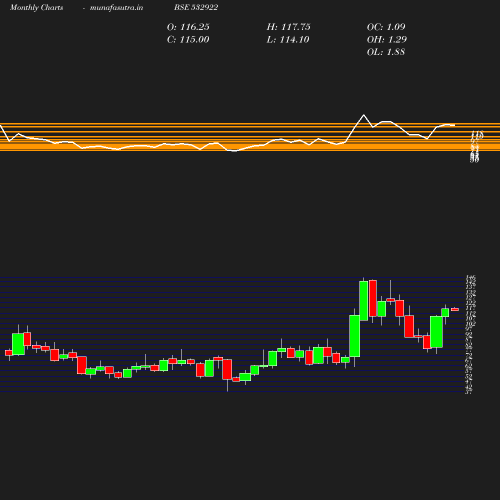Click the last small red candlestick on the right

(x=455, y=309)
